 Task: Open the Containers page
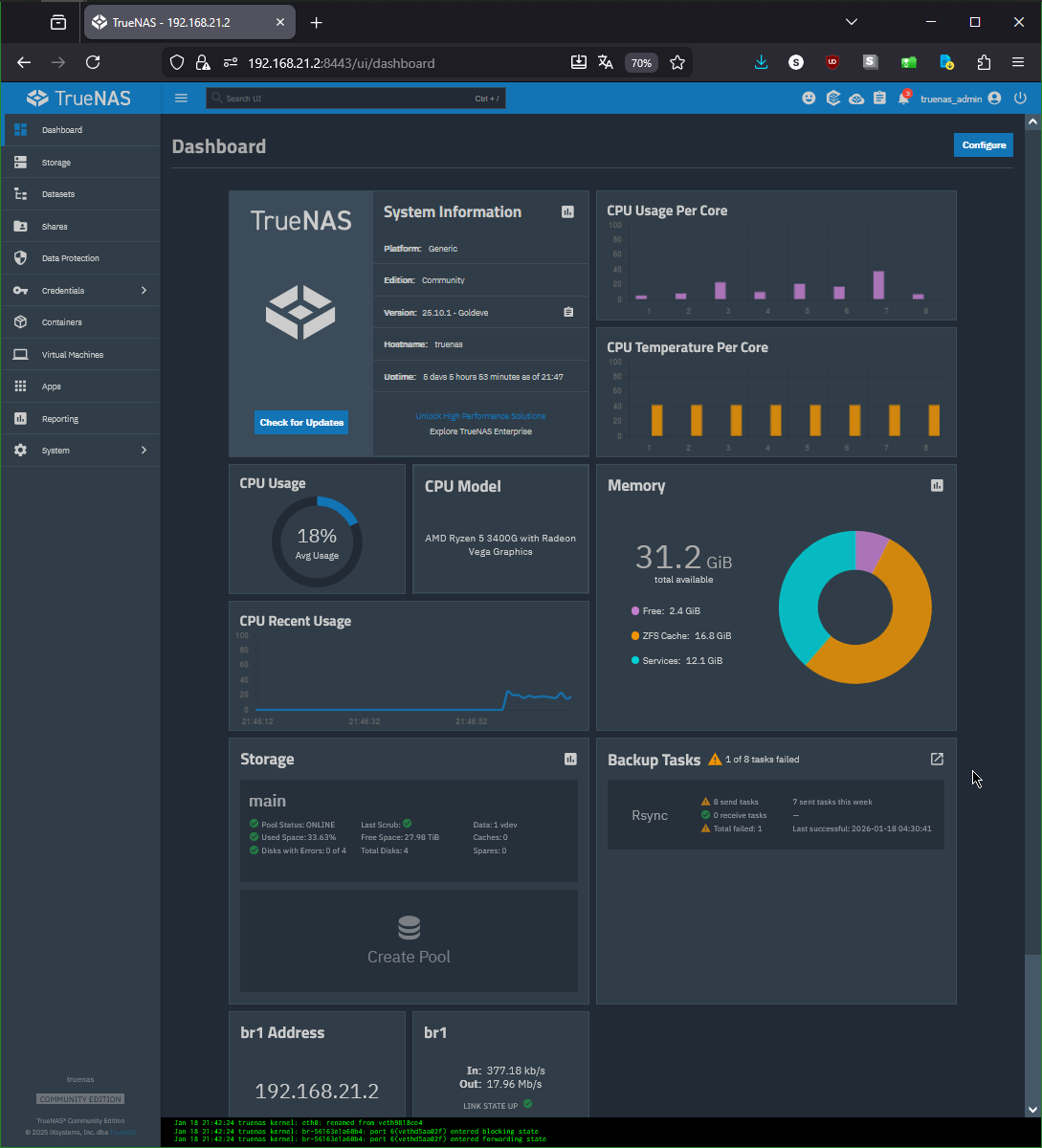[x=80, y=322]
